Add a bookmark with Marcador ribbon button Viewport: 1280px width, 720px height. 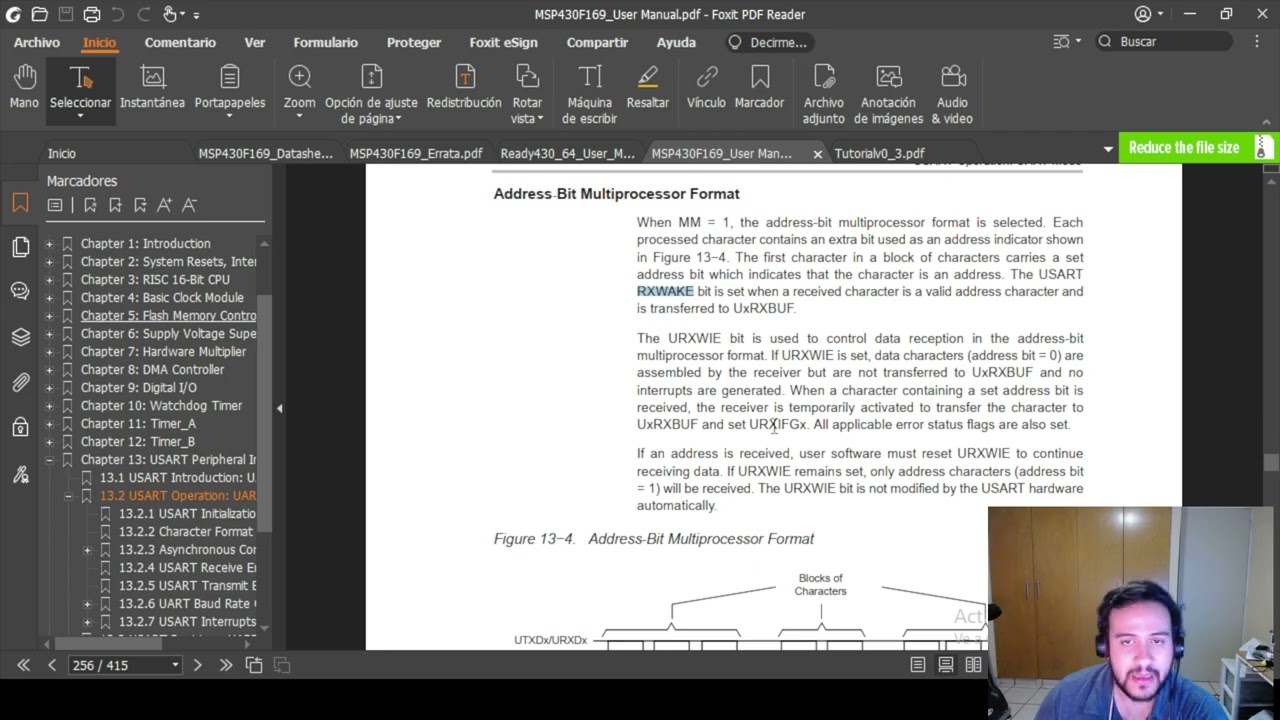(759, 87)
